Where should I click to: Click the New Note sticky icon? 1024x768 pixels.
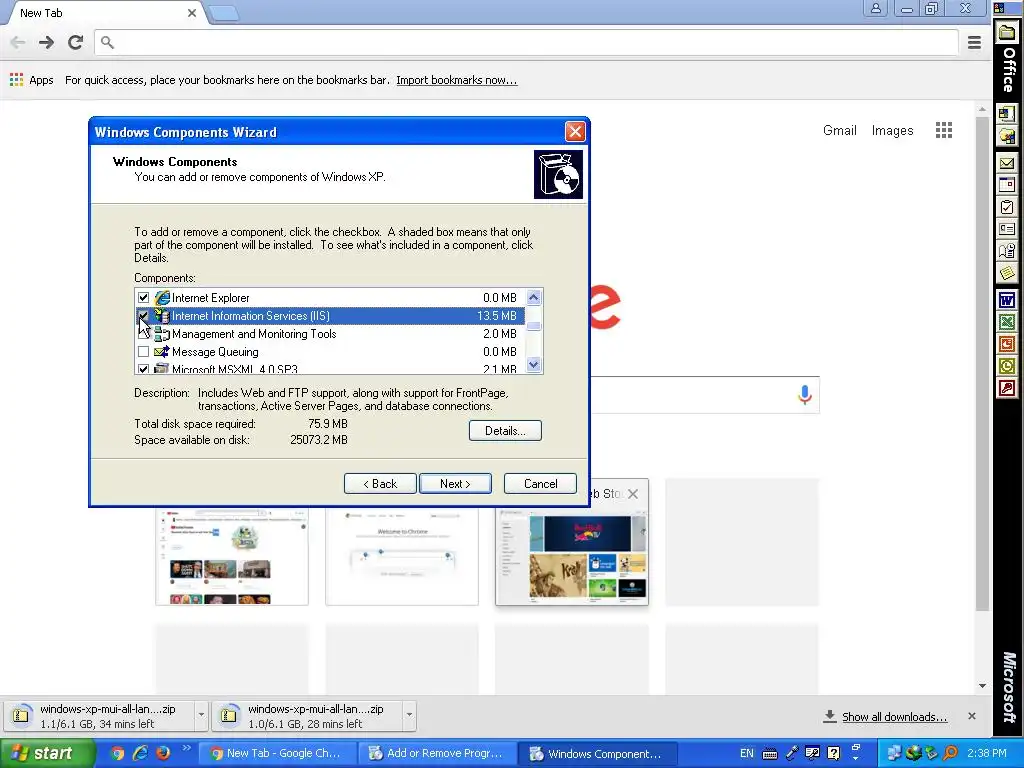(1006, 272)
